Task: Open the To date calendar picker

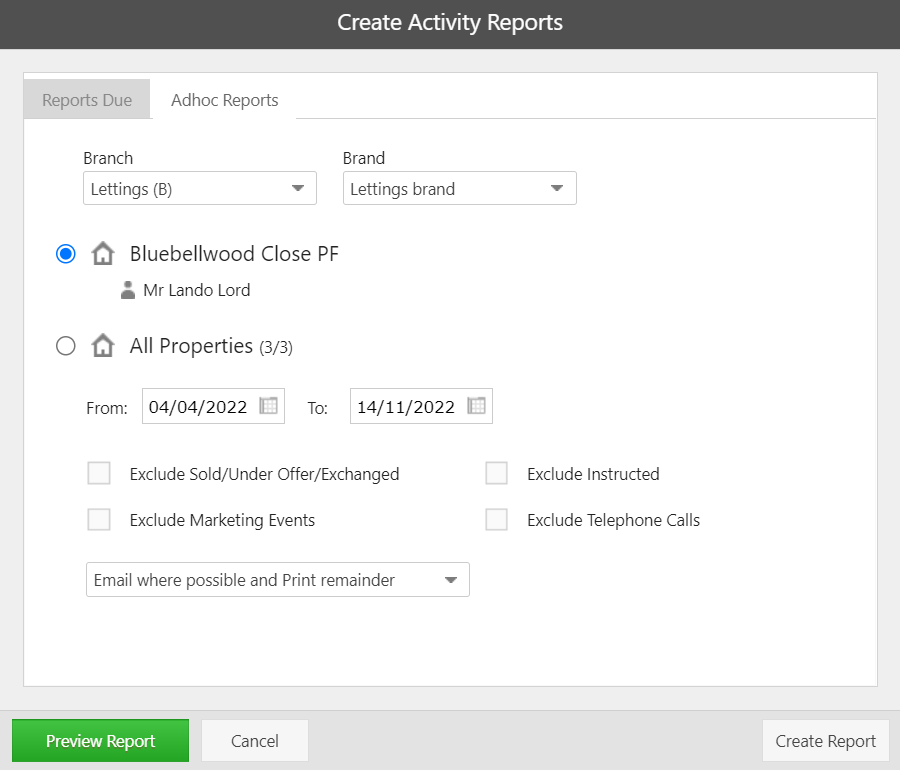Action: tap(476, 406)
